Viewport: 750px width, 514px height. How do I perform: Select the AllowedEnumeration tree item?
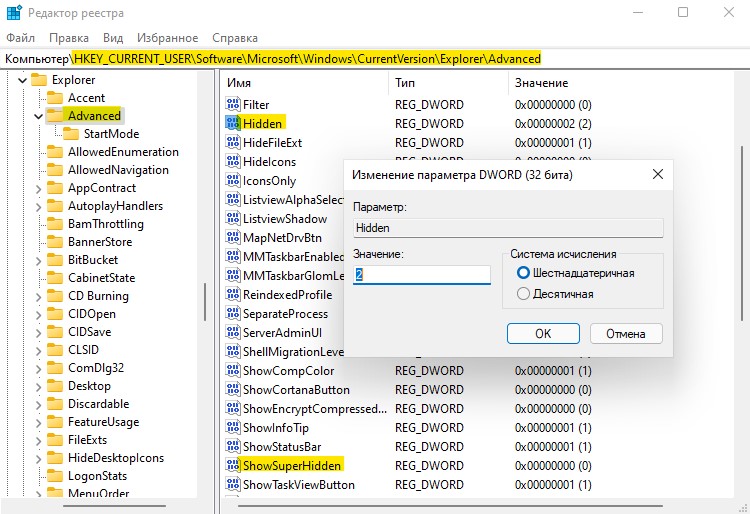(x=123, y=152)
